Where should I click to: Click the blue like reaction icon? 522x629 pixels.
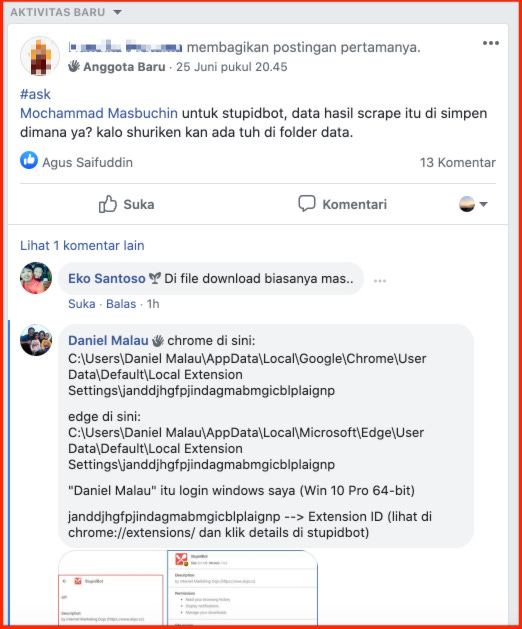click(x=29, y=160)
